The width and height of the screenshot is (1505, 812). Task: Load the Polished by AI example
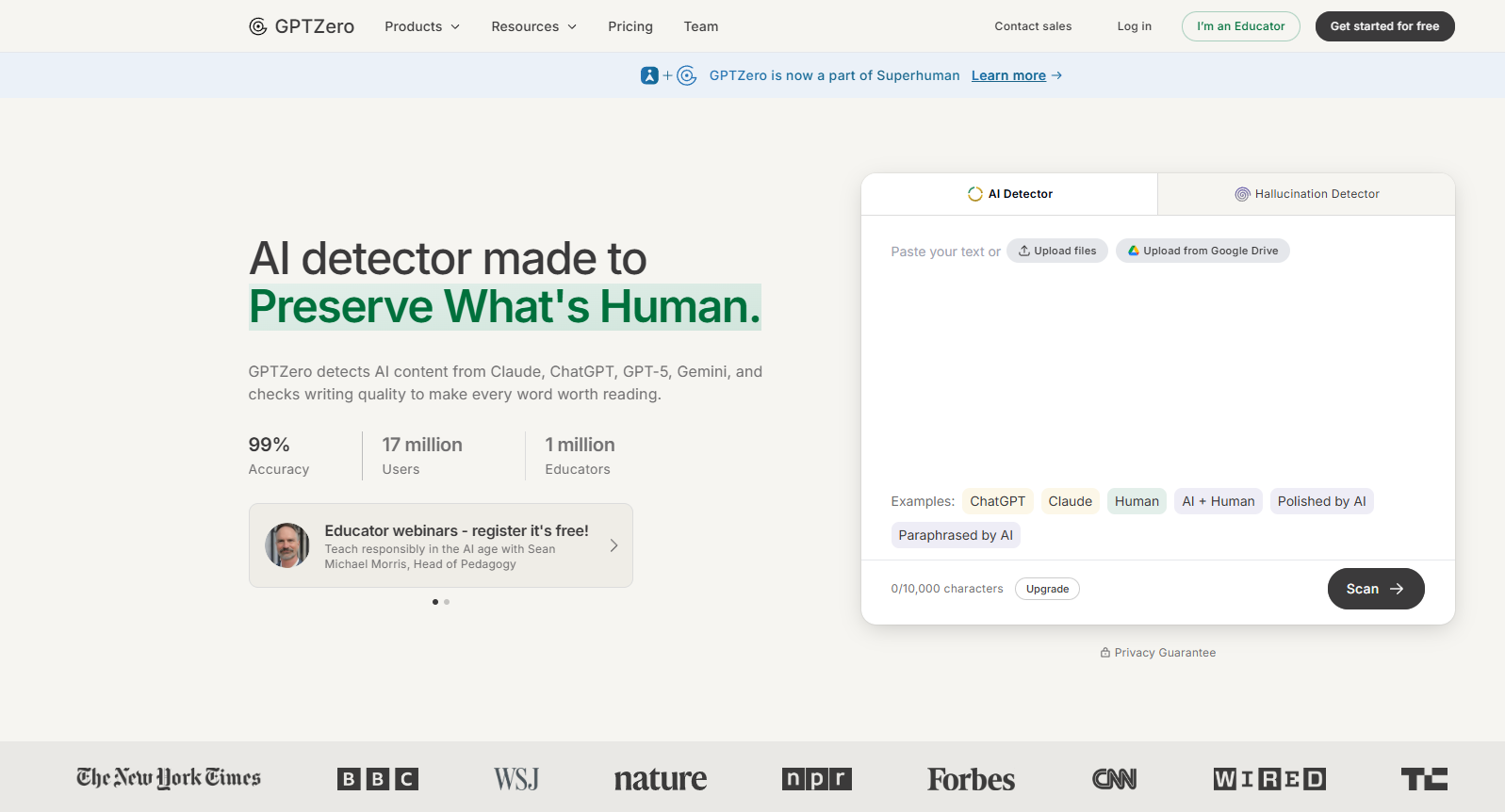tap(1321, 501)
